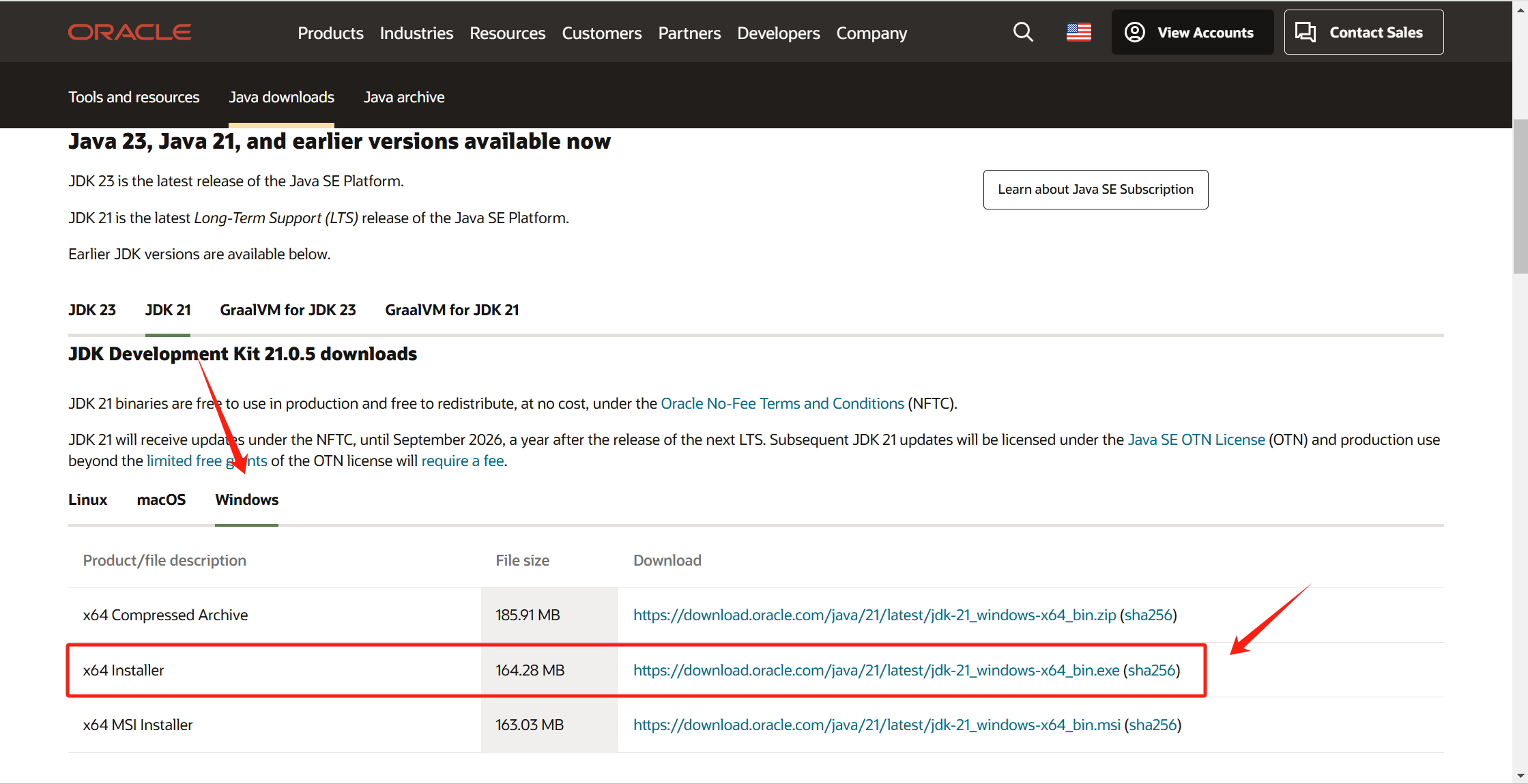Screen dimensions: 1528x784
Task: Click Learn about Java SE Subscription
Action: pos(1095,189)
